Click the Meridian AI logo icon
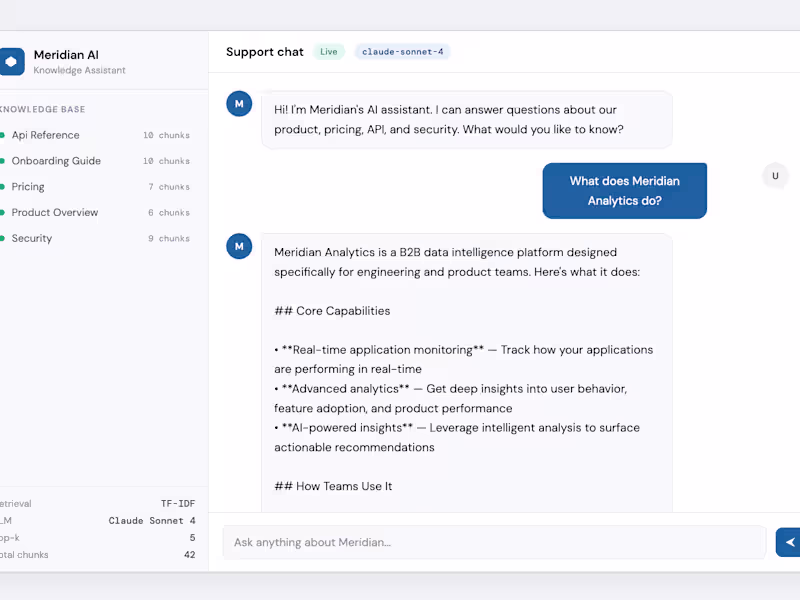The width and height of the screenshot is (800, 600). point(12,61)
